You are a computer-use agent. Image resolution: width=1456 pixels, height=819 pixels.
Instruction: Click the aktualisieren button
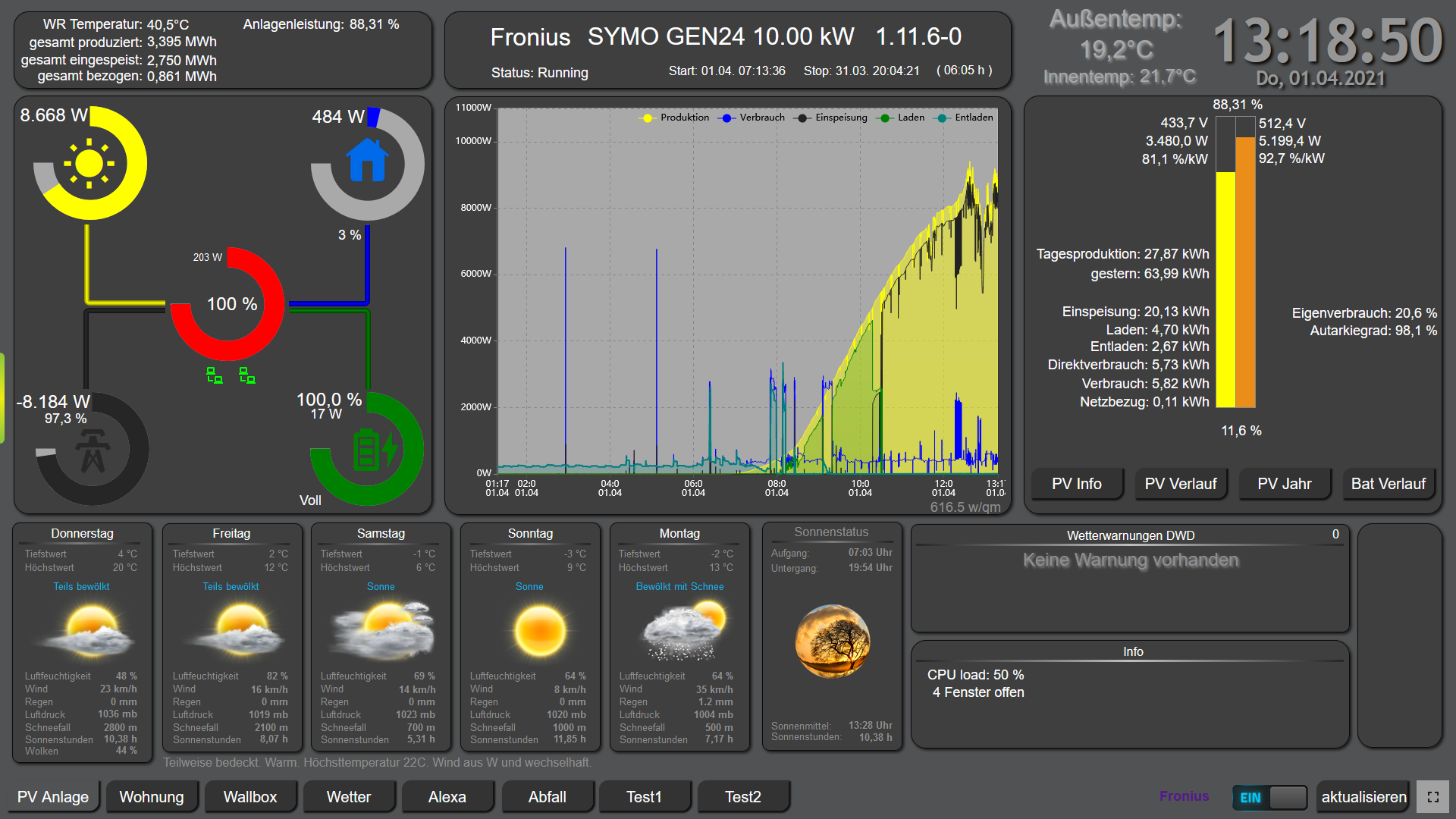tap(1363, 797)
